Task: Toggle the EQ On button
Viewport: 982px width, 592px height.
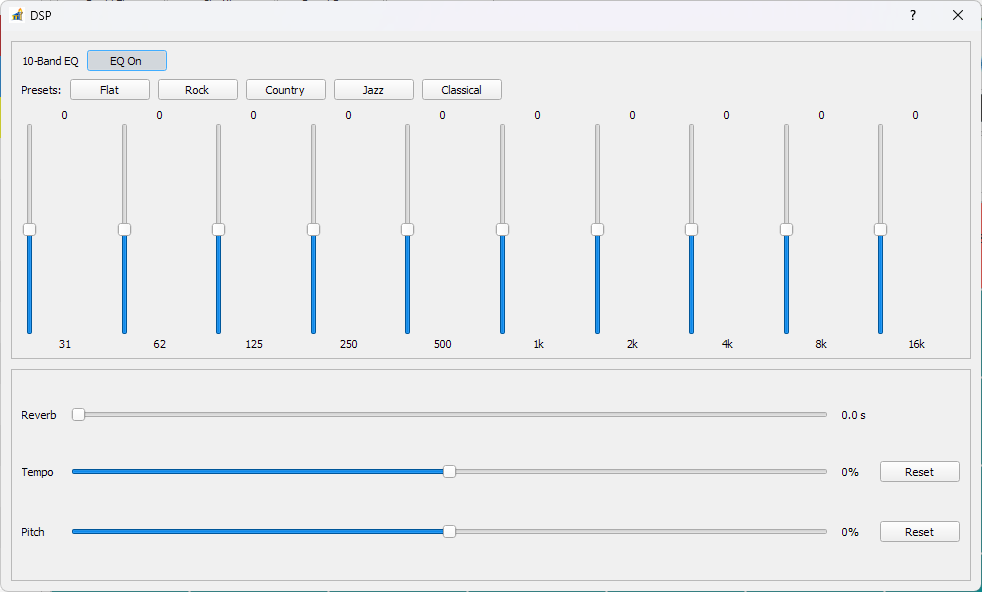Action: click(x=126, y=60)
